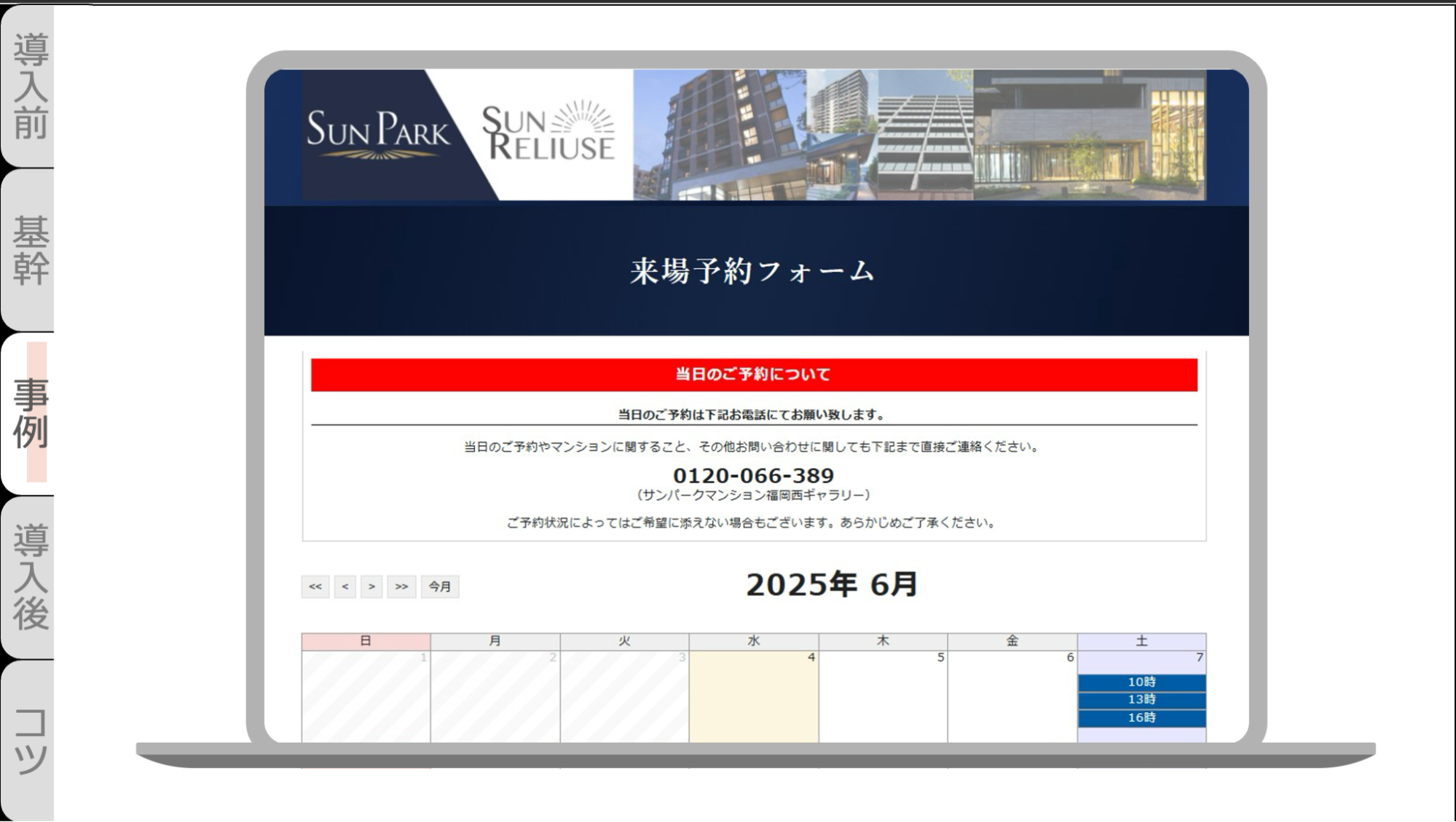Image resolution: width=1456 pixels, height=822 pixels.
Task: Book the 16時 slot on June 7
Action: (1141, 718)
